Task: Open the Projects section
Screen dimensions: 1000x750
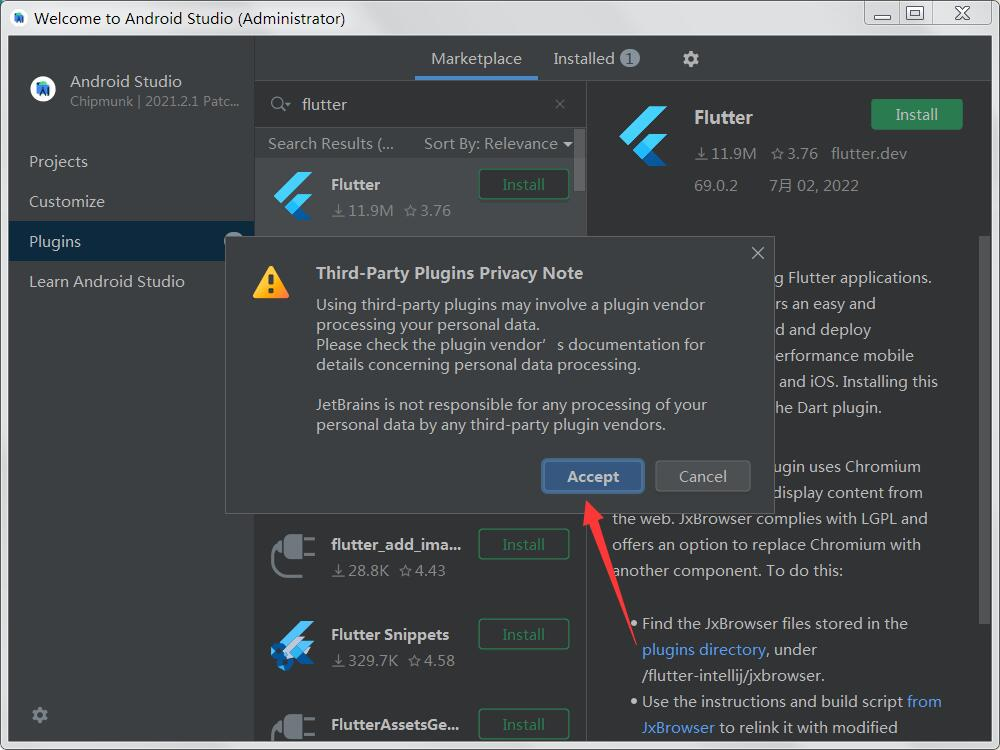Action: pos(131,161)
